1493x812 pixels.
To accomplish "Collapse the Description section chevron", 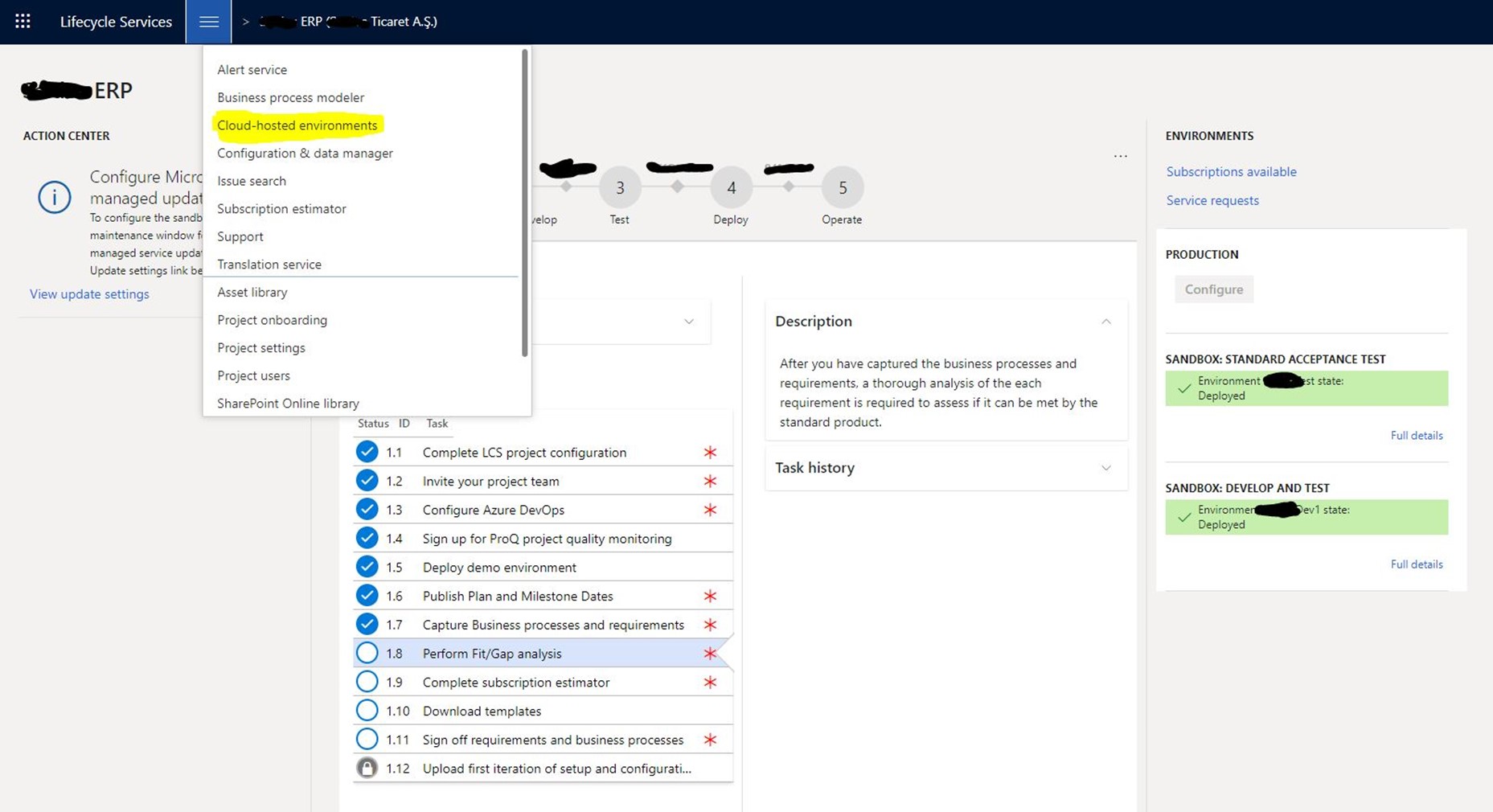I will [1106, 321].
